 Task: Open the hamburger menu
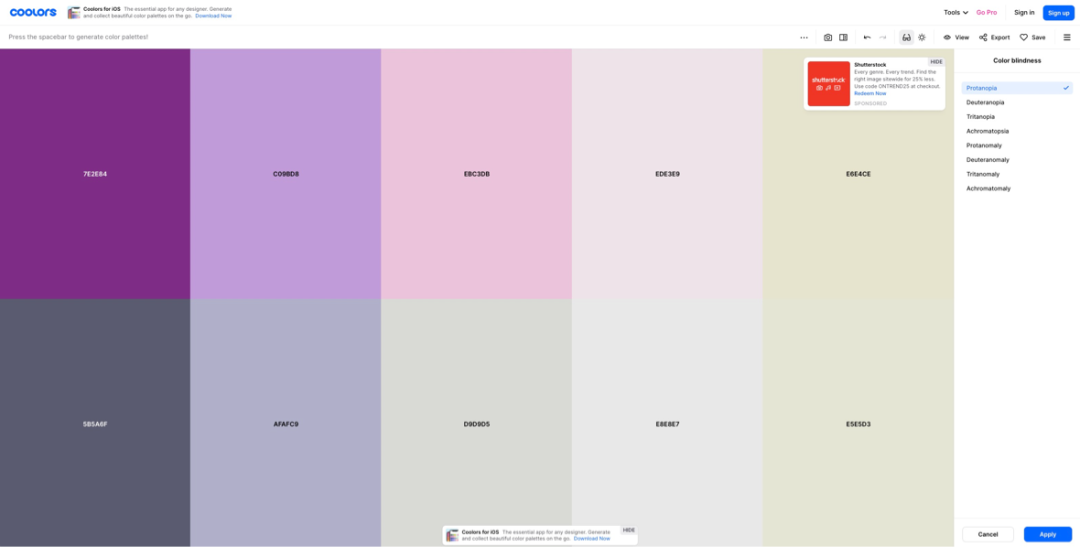(x=1067, y=37)
